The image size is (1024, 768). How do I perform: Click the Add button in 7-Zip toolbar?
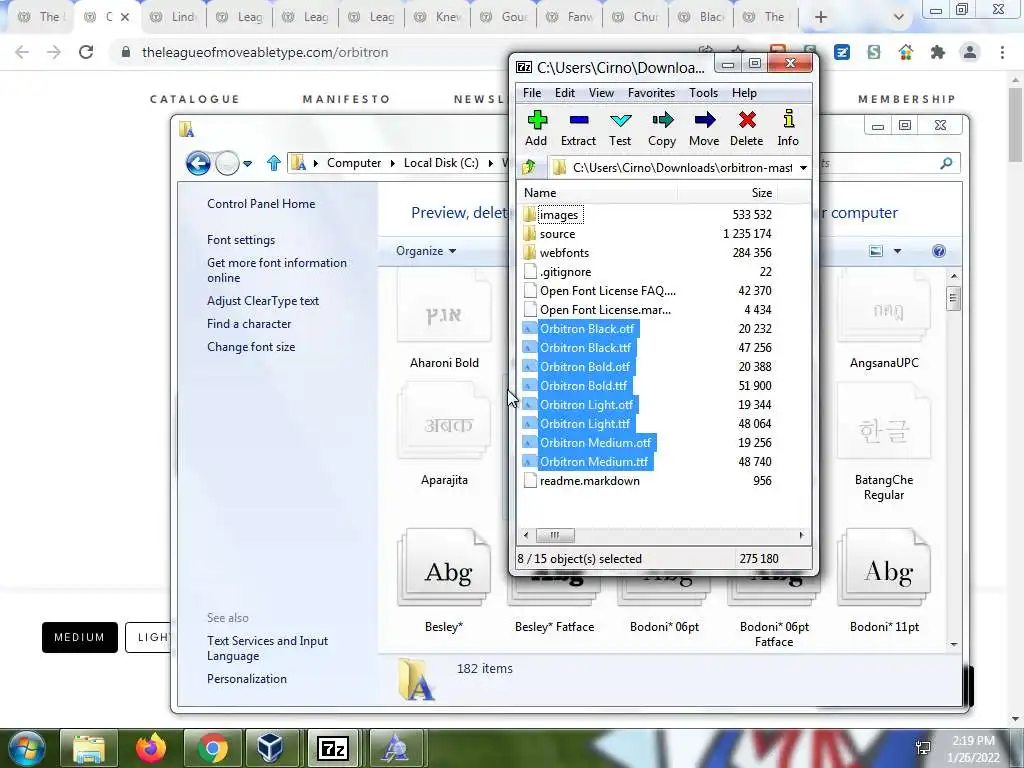pos(536,128)
